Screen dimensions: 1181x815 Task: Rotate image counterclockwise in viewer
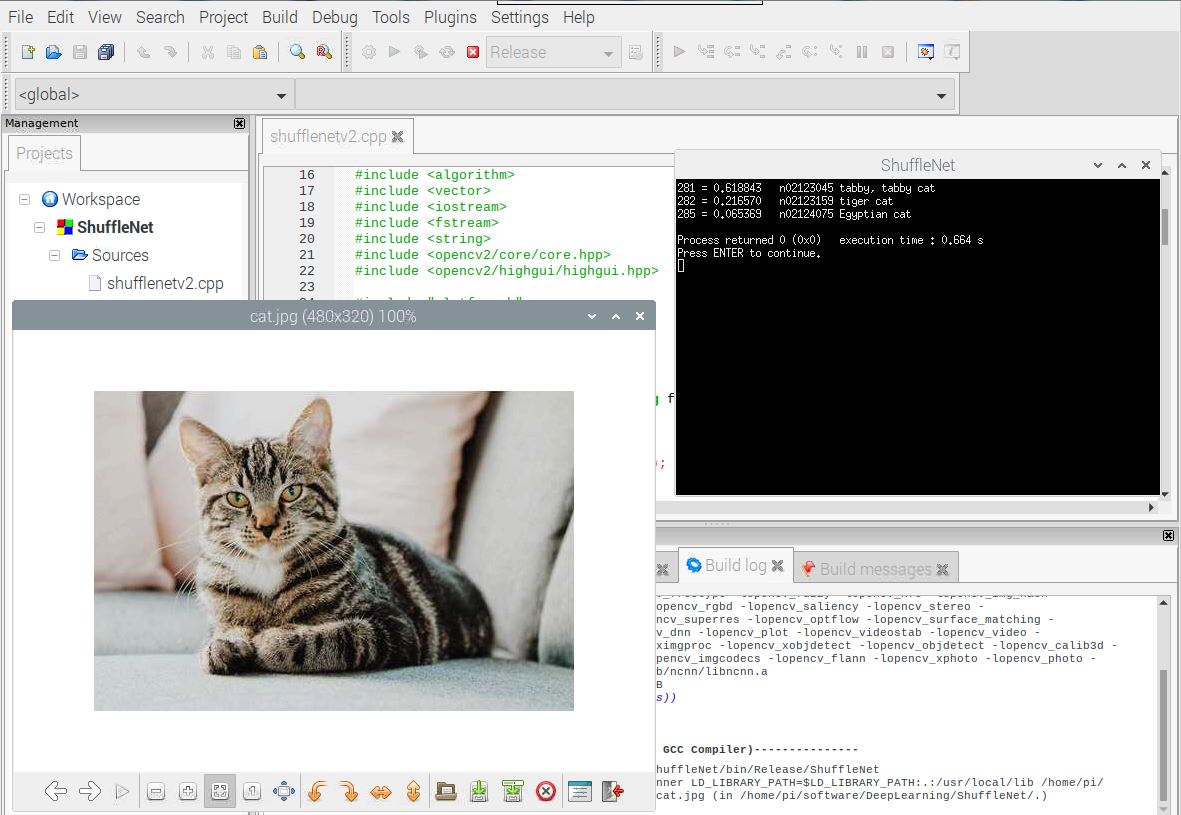click(x=316, y=792)
